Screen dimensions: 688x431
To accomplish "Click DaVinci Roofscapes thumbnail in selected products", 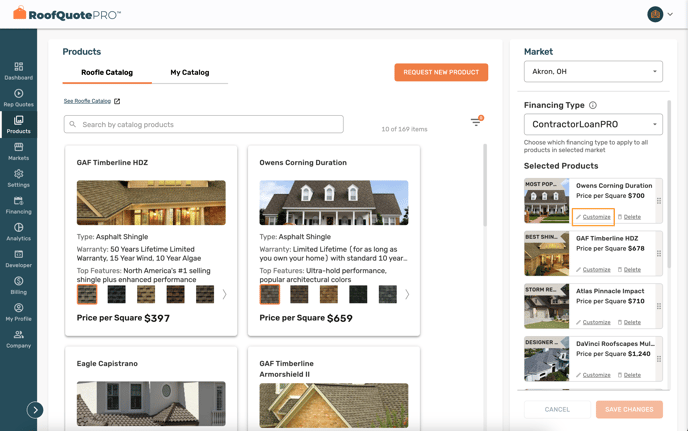I will point(547,359).
